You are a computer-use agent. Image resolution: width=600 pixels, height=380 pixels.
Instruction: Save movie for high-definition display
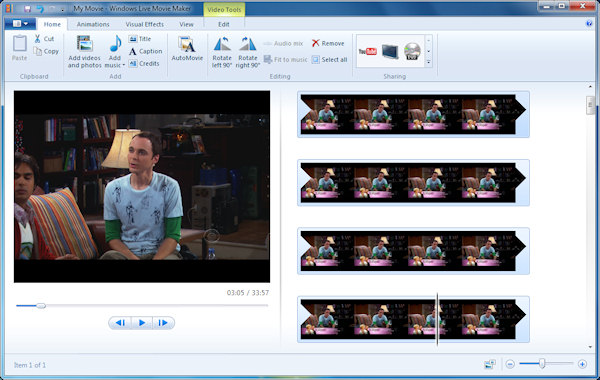[390, 51]
